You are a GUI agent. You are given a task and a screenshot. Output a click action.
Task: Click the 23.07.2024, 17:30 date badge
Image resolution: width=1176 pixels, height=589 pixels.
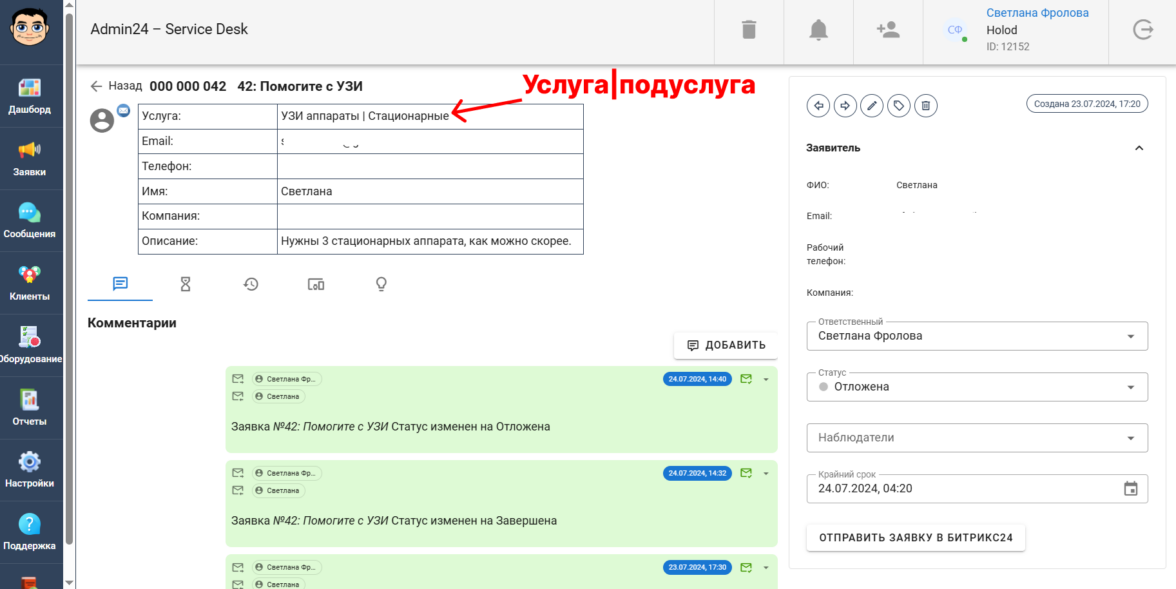(698, 567)
